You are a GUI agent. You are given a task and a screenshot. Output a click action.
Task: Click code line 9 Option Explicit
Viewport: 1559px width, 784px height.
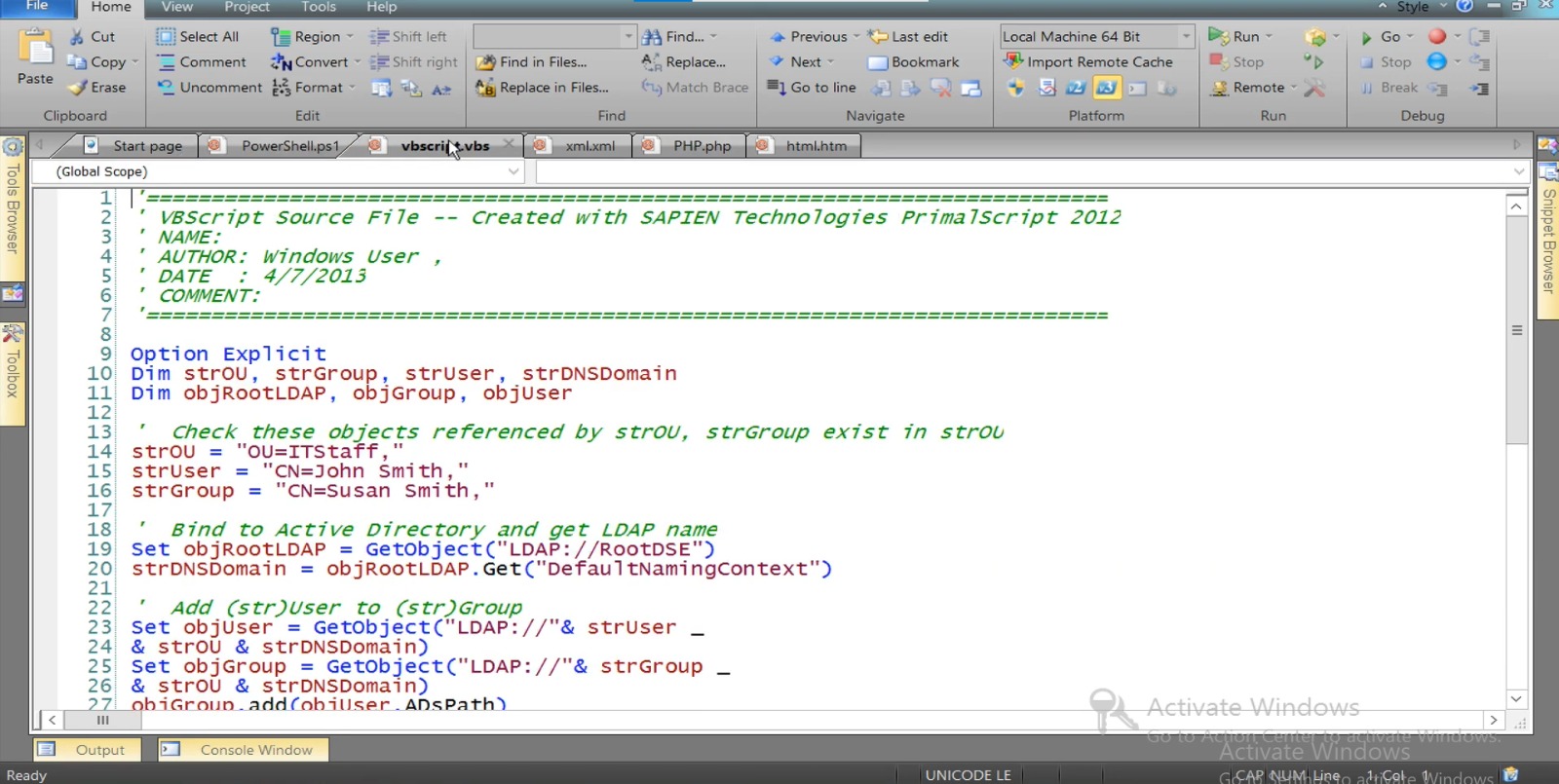point(229,355)
